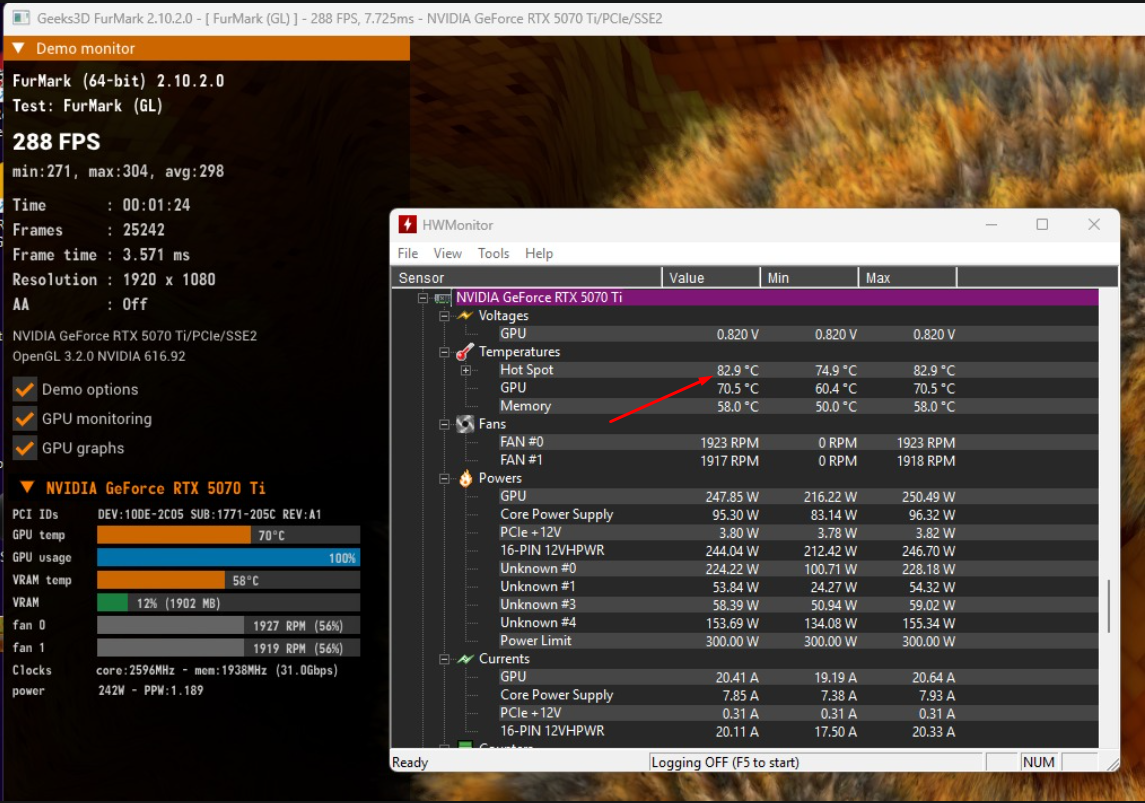Click the 20.41 A GPU current value
1145x803 pixels.
point(736,677)
